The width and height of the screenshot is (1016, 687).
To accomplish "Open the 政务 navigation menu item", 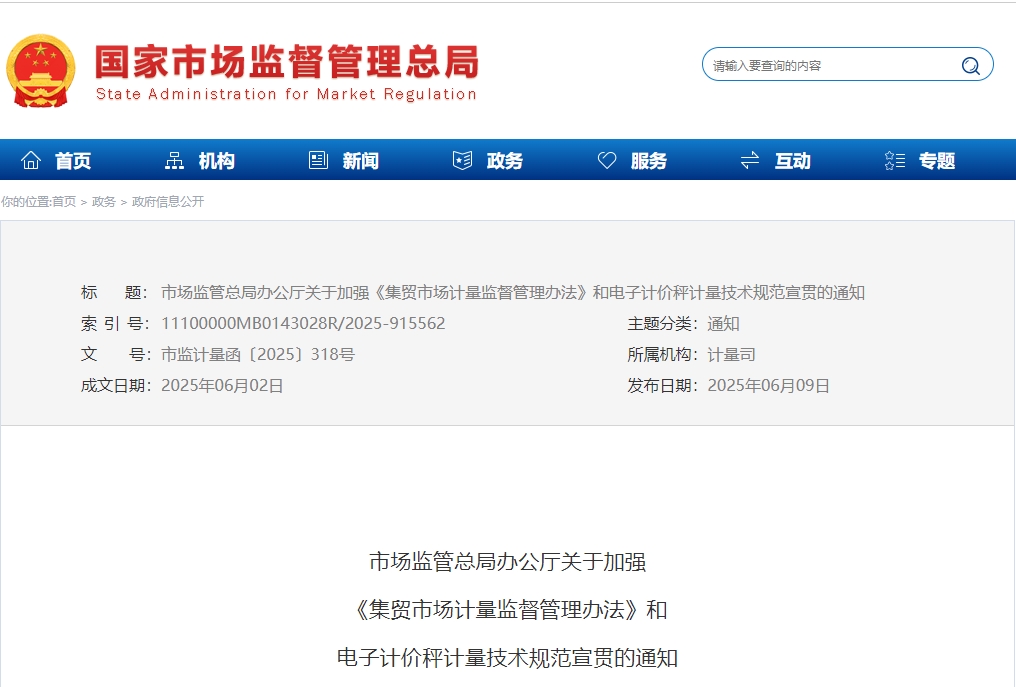I will (x=505, y=161).
